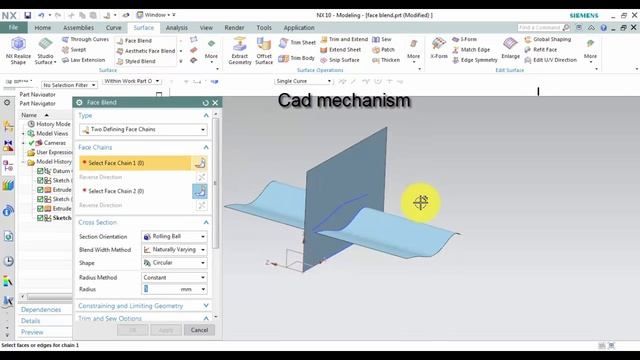Select the I-Form command
Viewport: 640px width, 360px height.
pyautogui.click(x=464, y=39)
